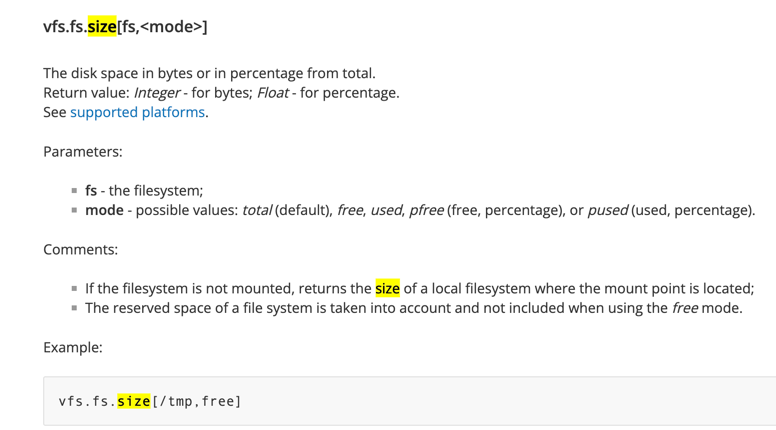Click '[/tmp,free]' text in the code block
Image resolution: width=776 pixels, height=430 pixels.
coord(196,401)
